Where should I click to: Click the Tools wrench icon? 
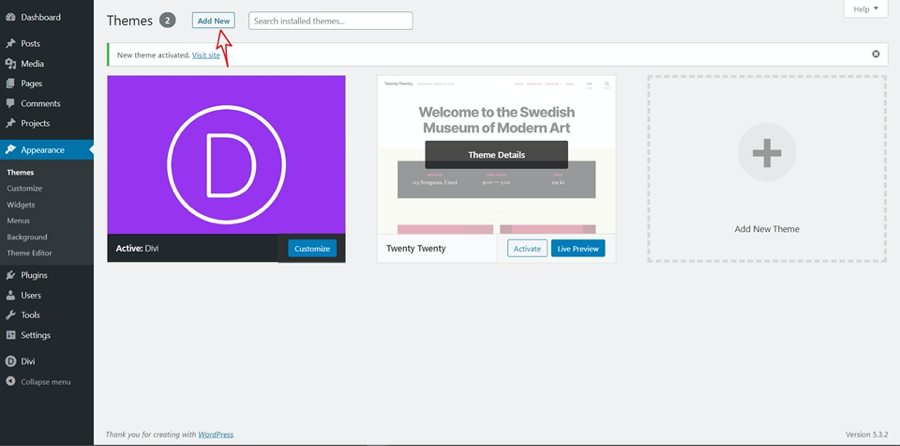point(10,315)
